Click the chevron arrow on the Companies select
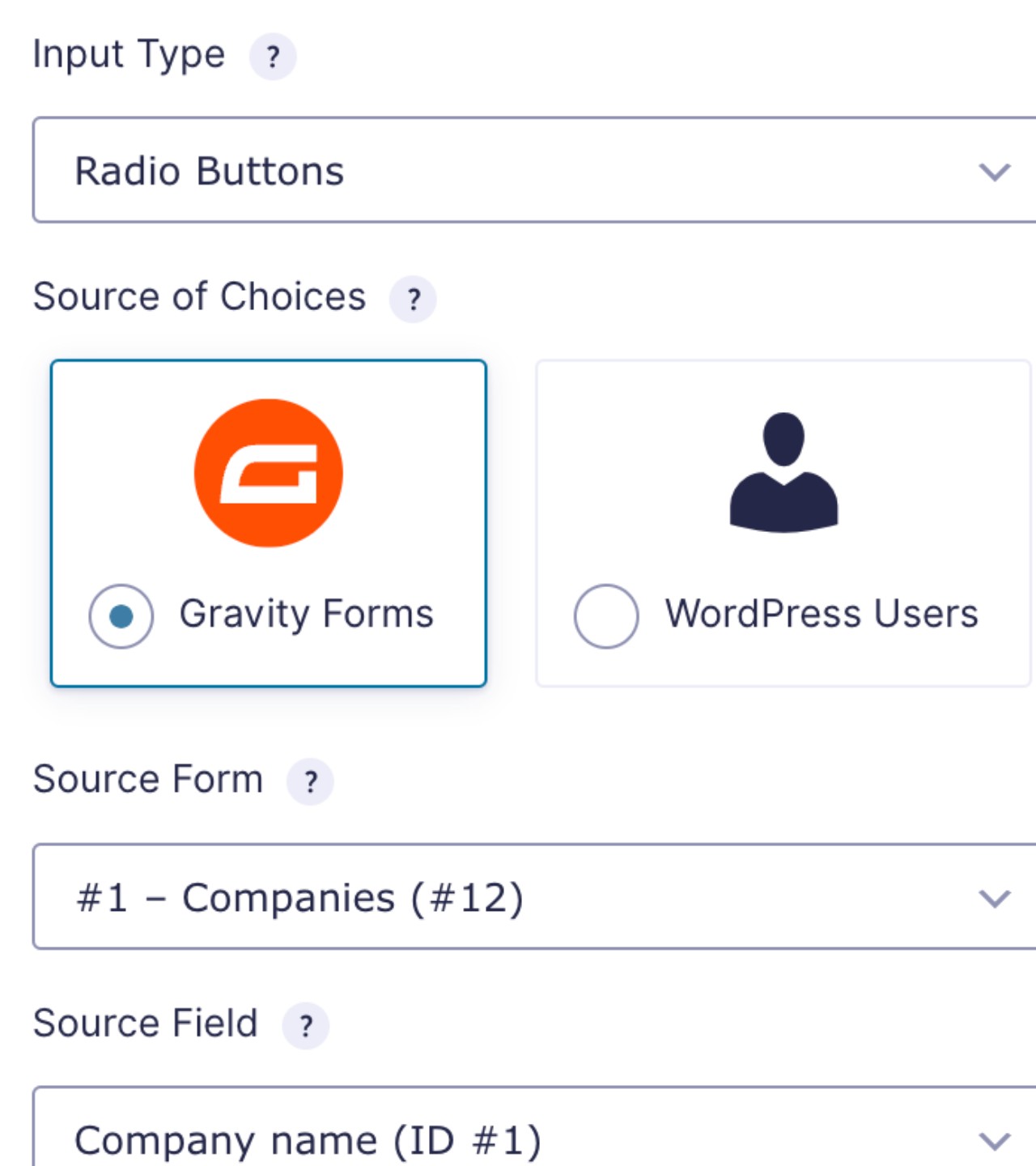This screenshot has height=1166, width=1036. [994, 898]
